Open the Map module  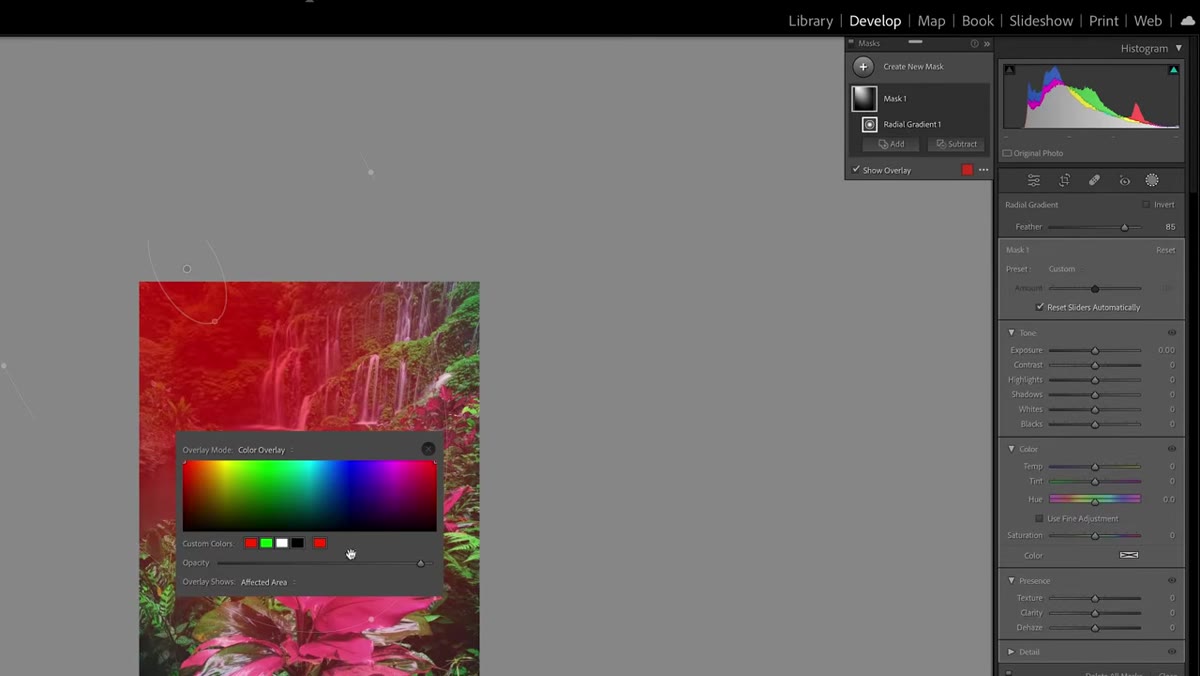[x=931, y=21]
